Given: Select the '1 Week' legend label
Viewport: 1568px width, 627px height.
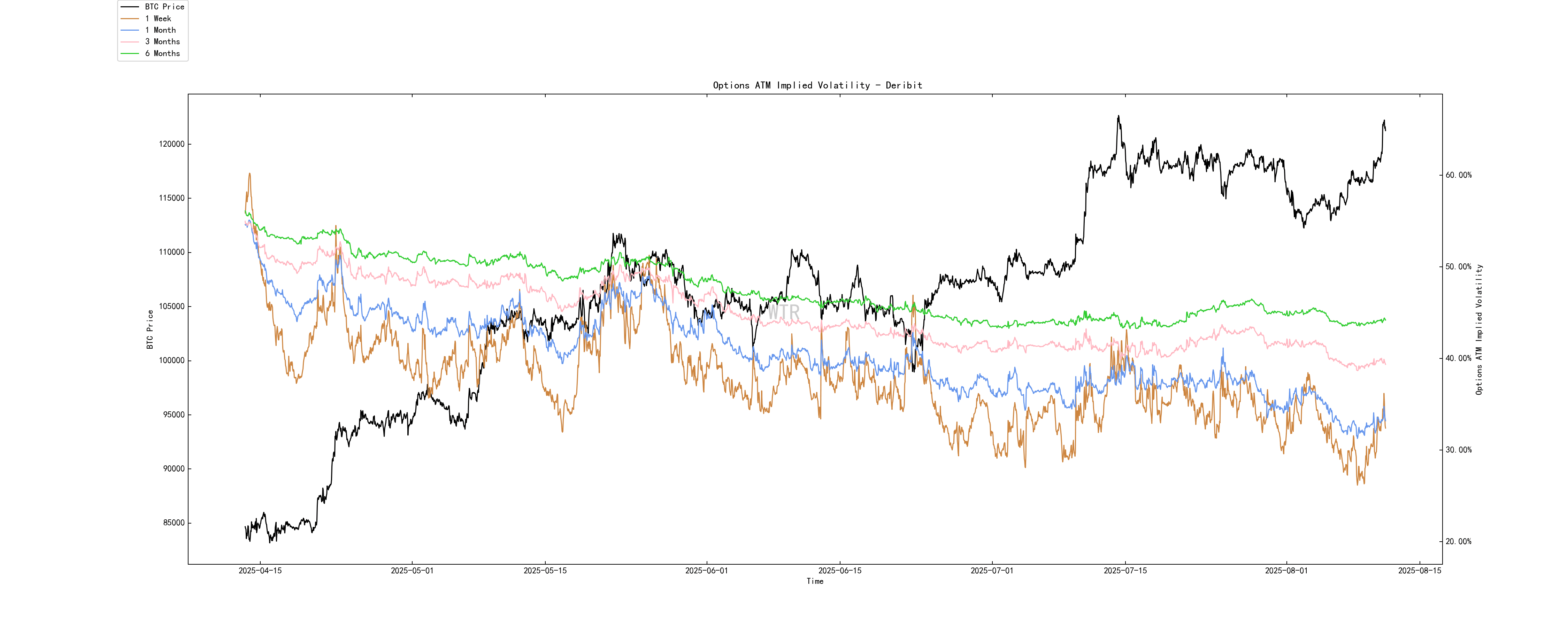Looking at the screenshot, I should (158, 18).
